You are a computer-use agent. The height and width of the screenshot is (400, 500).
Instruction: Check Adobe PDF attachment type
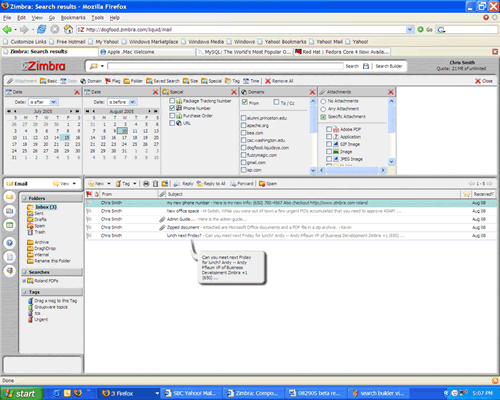329,129
